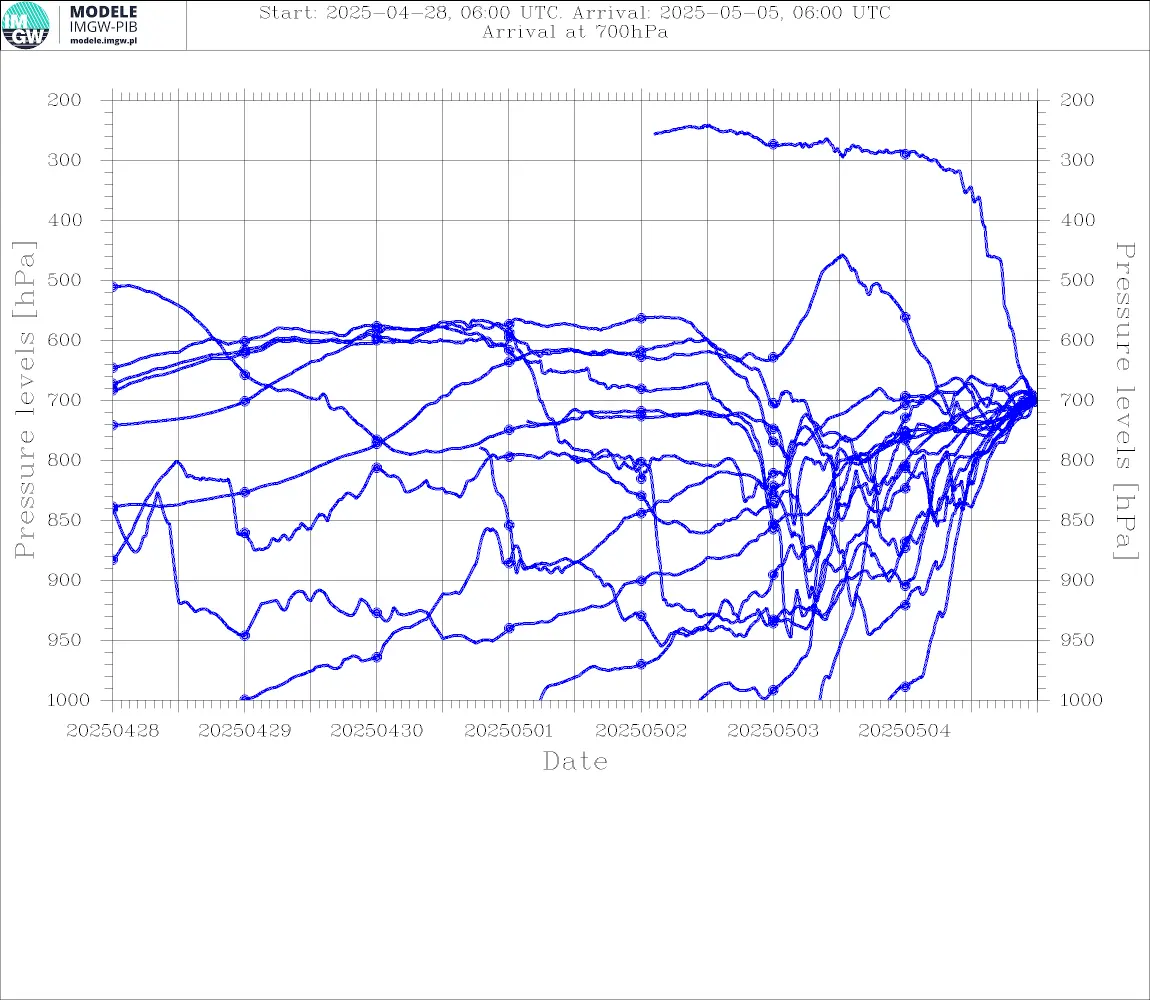Click the IMGW-PIB label
Image resolution: width=1150 pixels, height=1000 pixels.
[103, 27]
